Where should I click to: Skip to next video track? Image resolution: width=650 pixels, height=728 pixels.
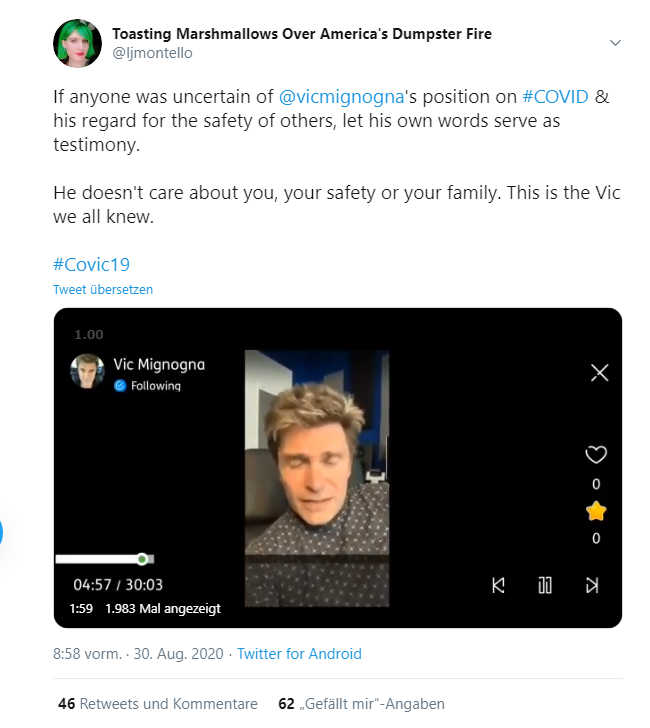coord(592,585)
